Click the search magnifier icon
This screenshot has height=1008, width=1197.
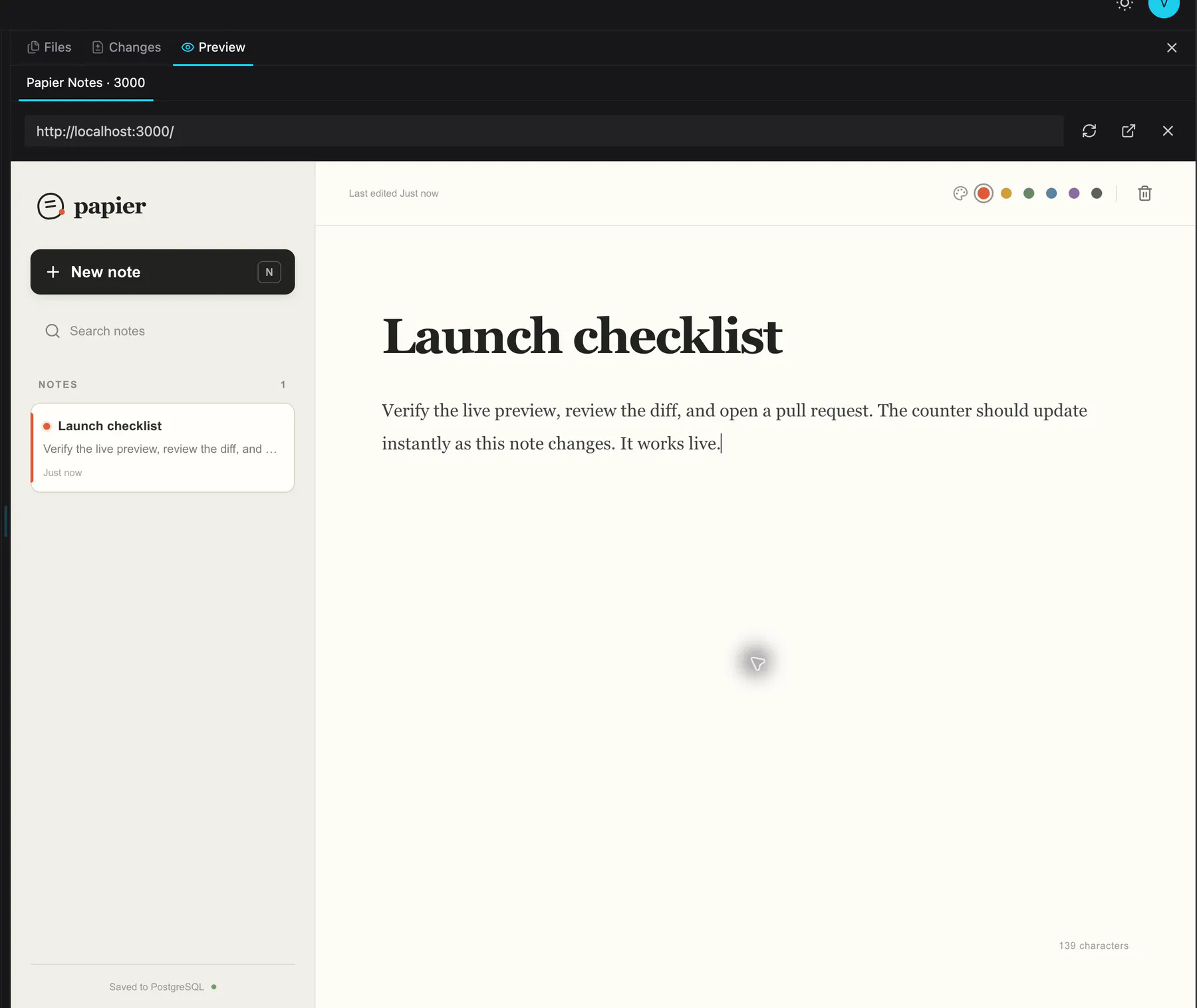pos(53,331)
